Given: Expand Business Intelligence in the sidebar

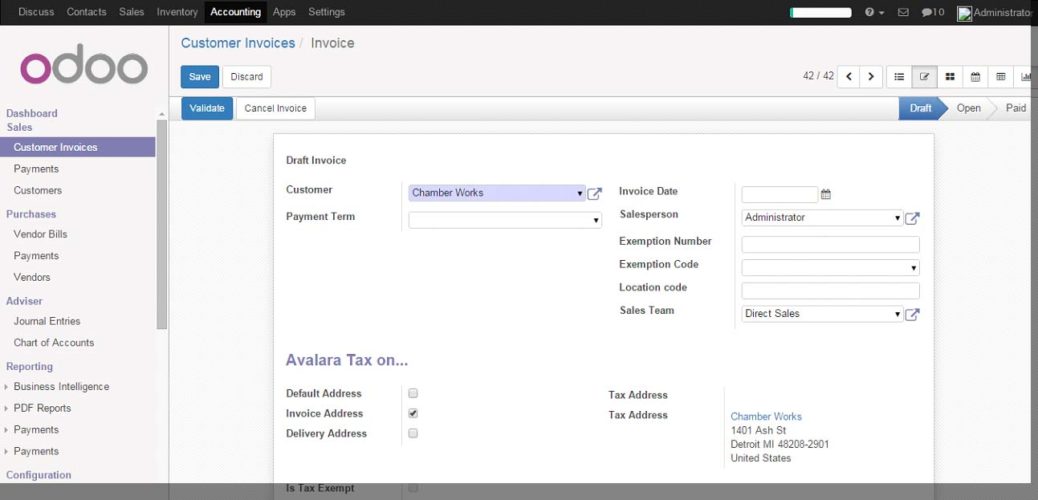Looking at the screenshot, I should pos(61,387).
